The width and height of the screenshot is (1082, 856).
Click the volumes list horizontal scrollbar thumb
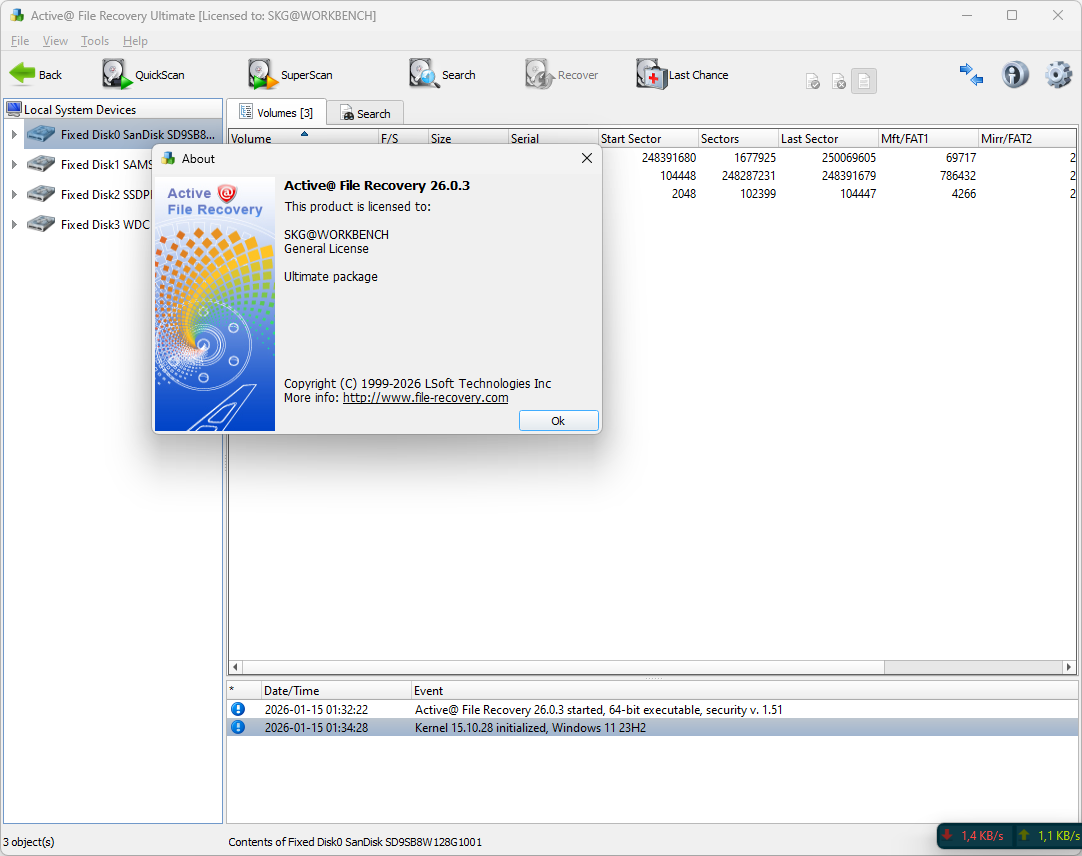(x=563, y=667)
